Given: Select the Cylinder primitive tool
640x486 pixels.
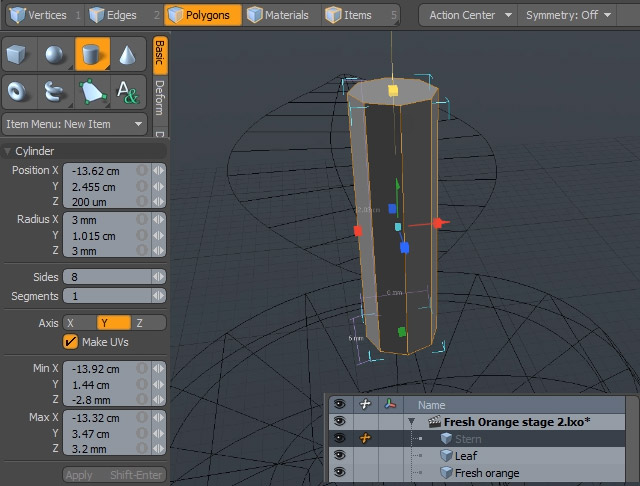Looking at the screenshot, I should pos(92,54).
